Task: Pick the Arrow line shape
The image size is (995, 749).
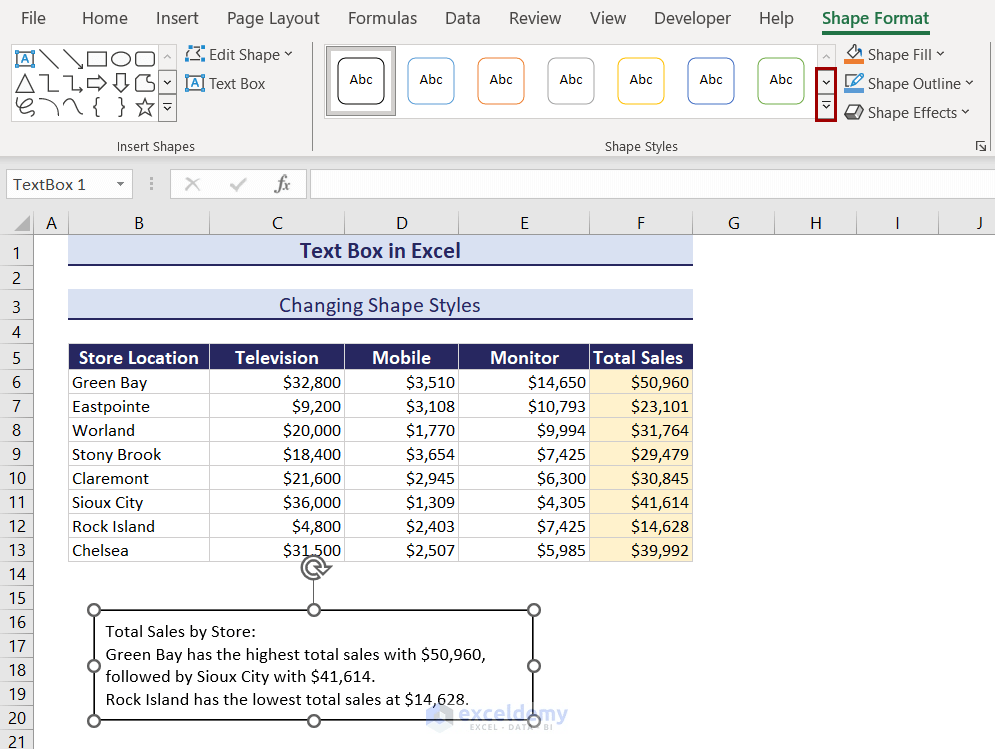Action: 72,58
